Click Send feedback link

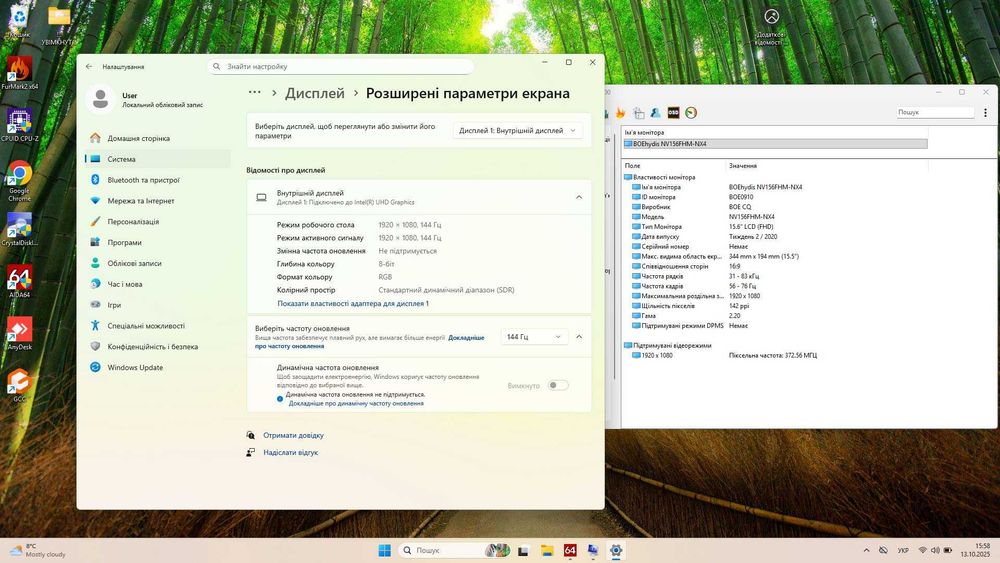coord(290,453)
